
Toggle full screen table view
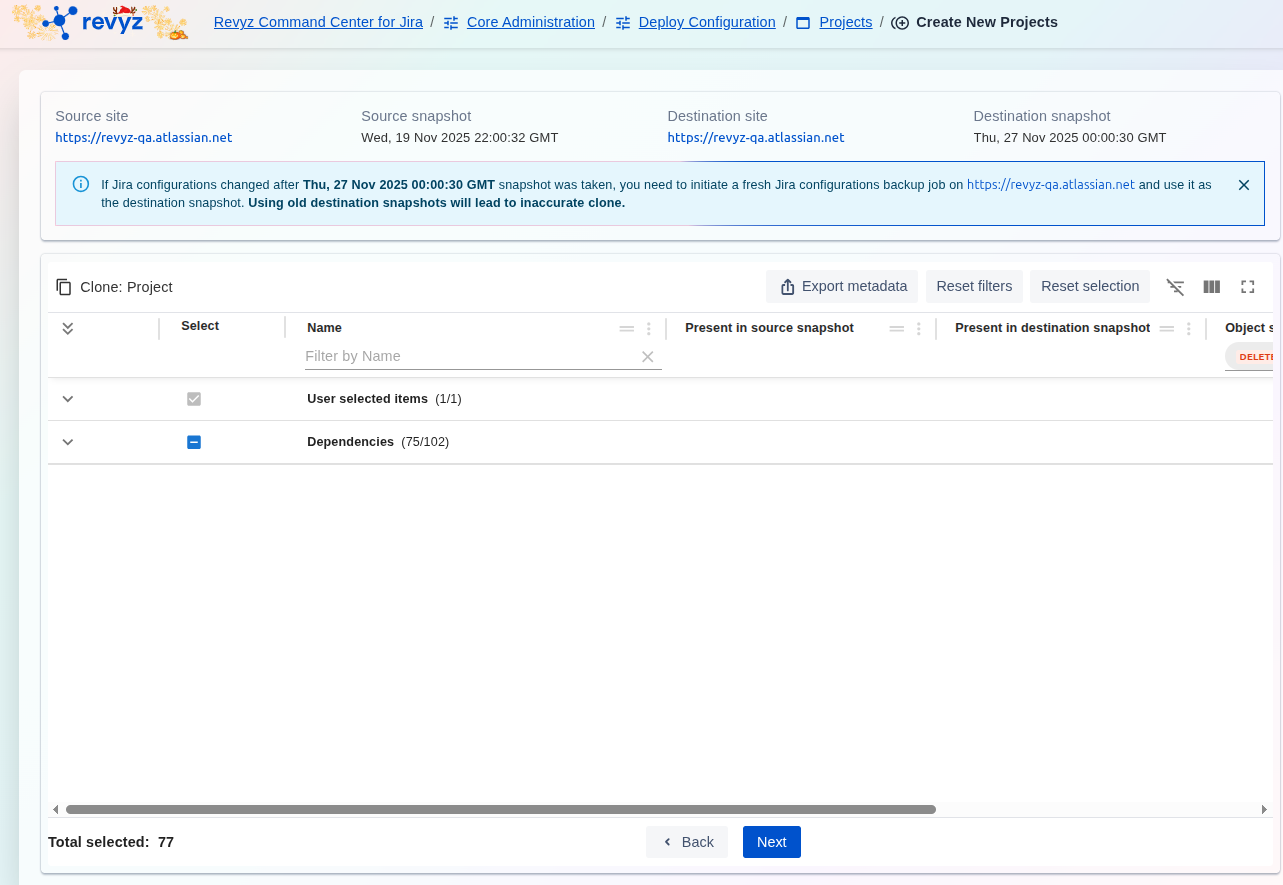tap(1247, 287)
